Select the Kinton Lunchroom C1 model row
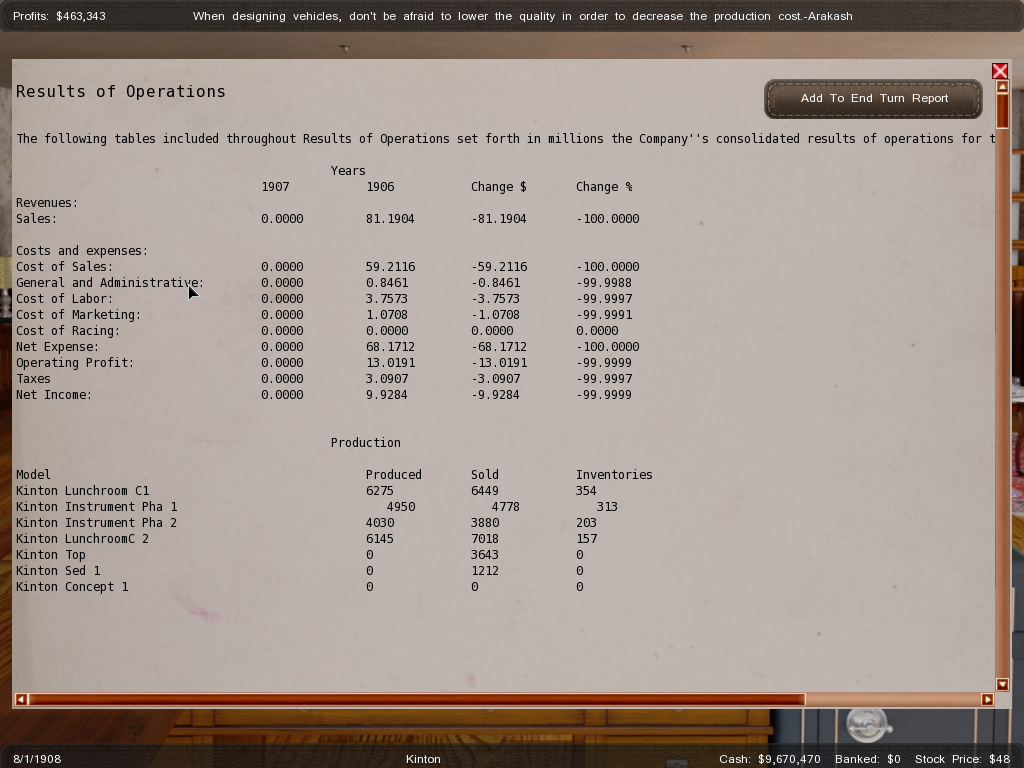 tap(82, 490)
